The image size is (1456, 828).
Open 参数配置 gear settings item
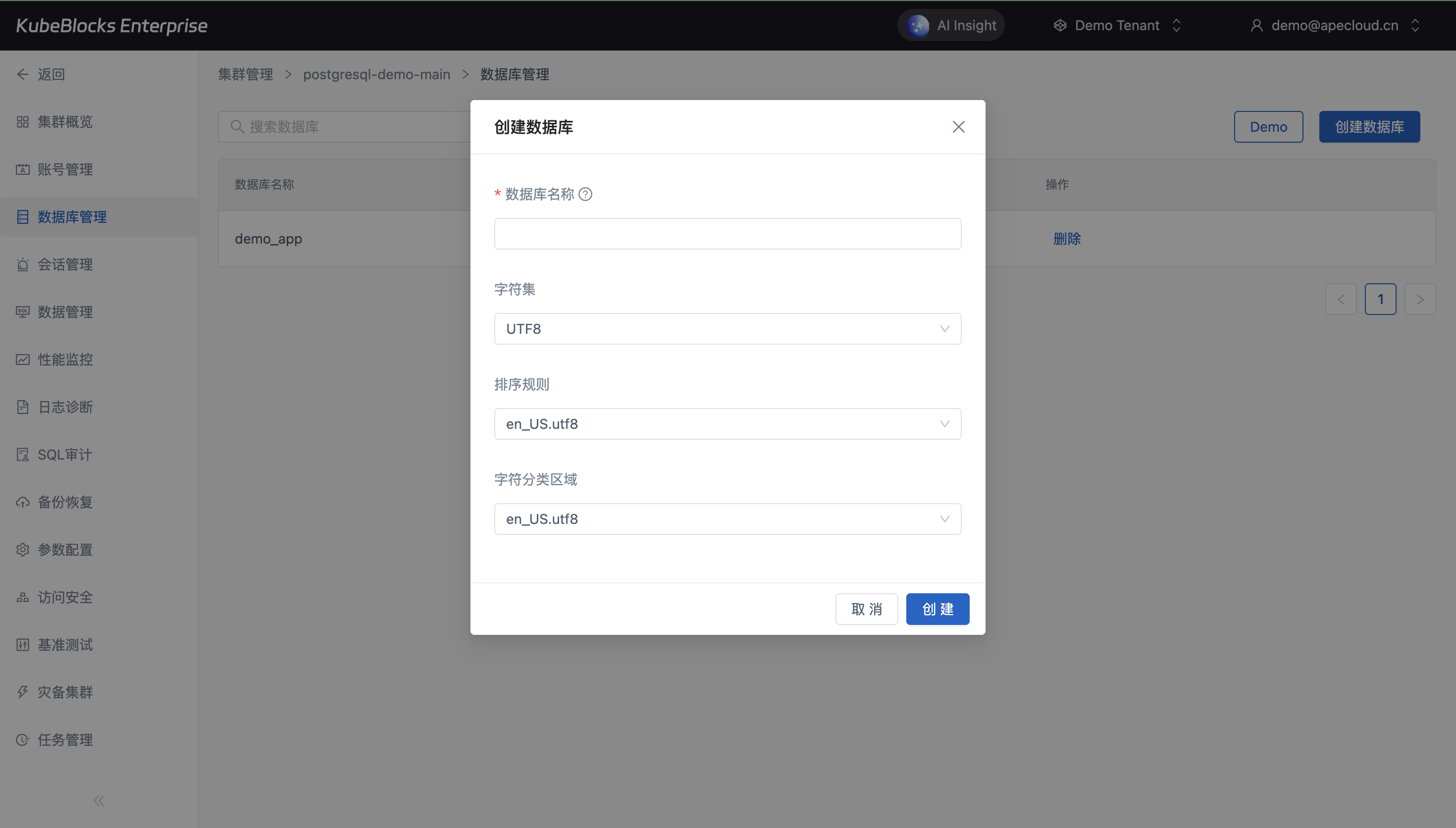click(65, 549)
